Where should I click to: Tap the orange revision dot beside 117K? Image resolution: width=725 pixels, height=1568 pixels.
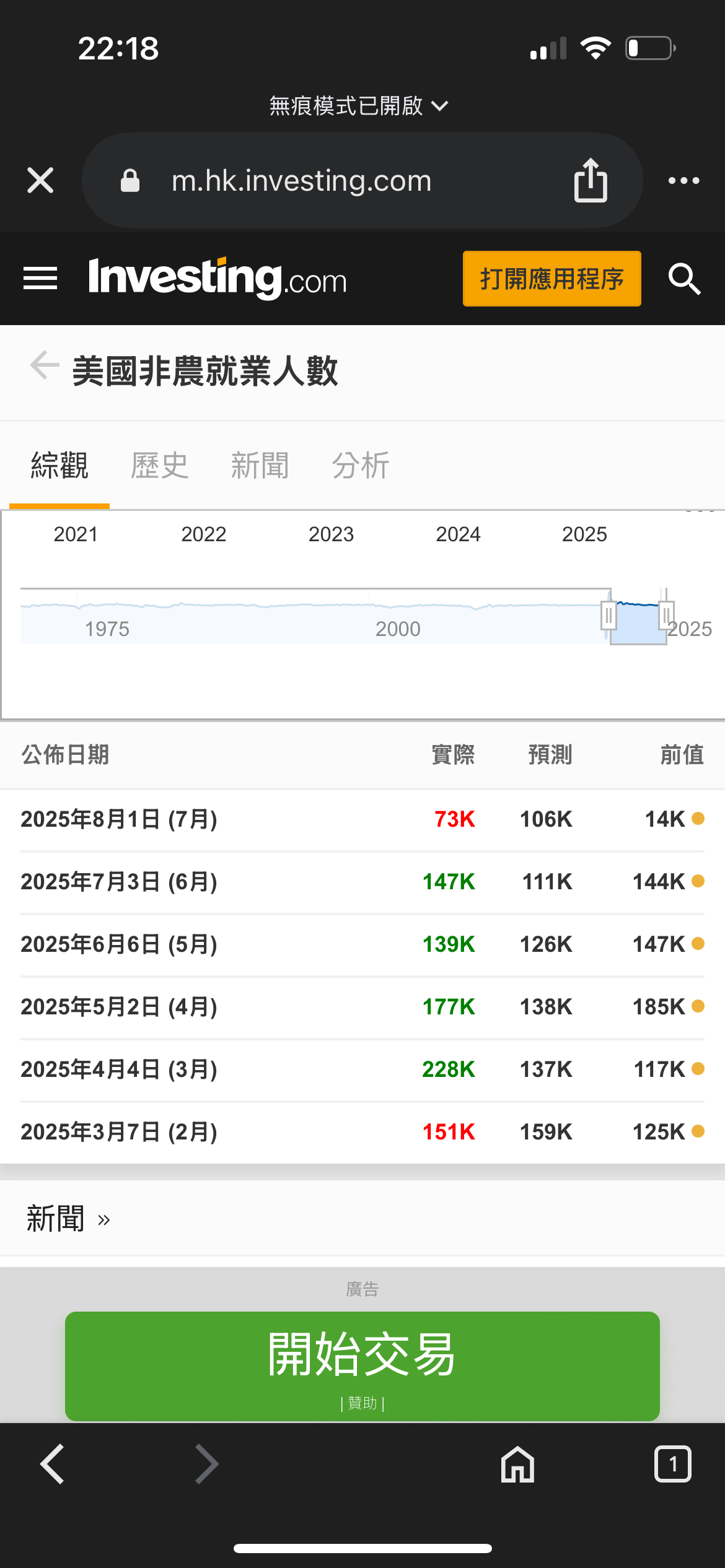[698, 1068]
